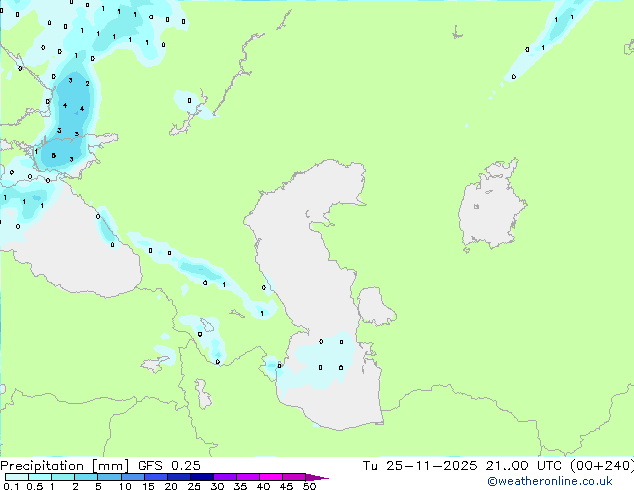Click the "21..00 UTC" time text

524,466
